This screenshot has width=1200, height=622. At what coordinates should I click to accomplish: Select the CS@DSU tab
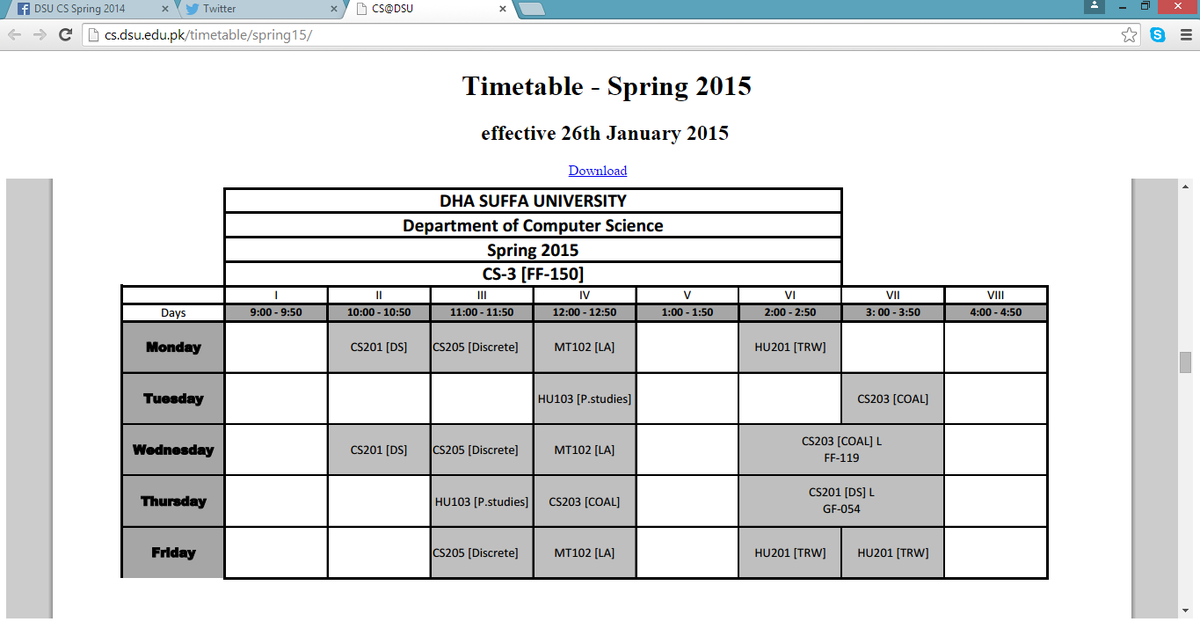420,8
